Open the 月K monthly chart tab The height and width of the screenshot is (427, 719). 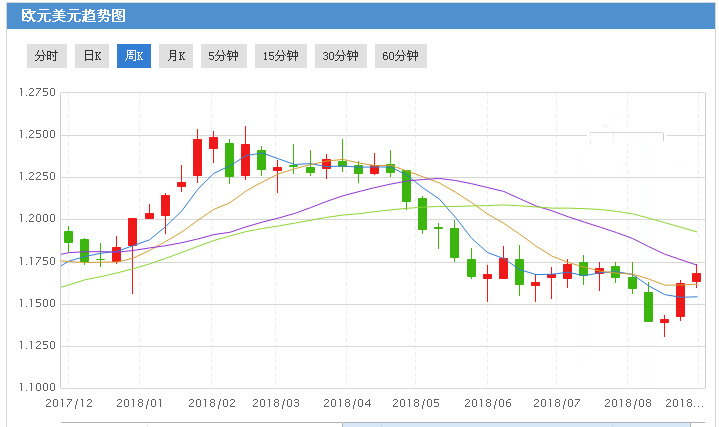pyautogui.click(x=176, y=56)
